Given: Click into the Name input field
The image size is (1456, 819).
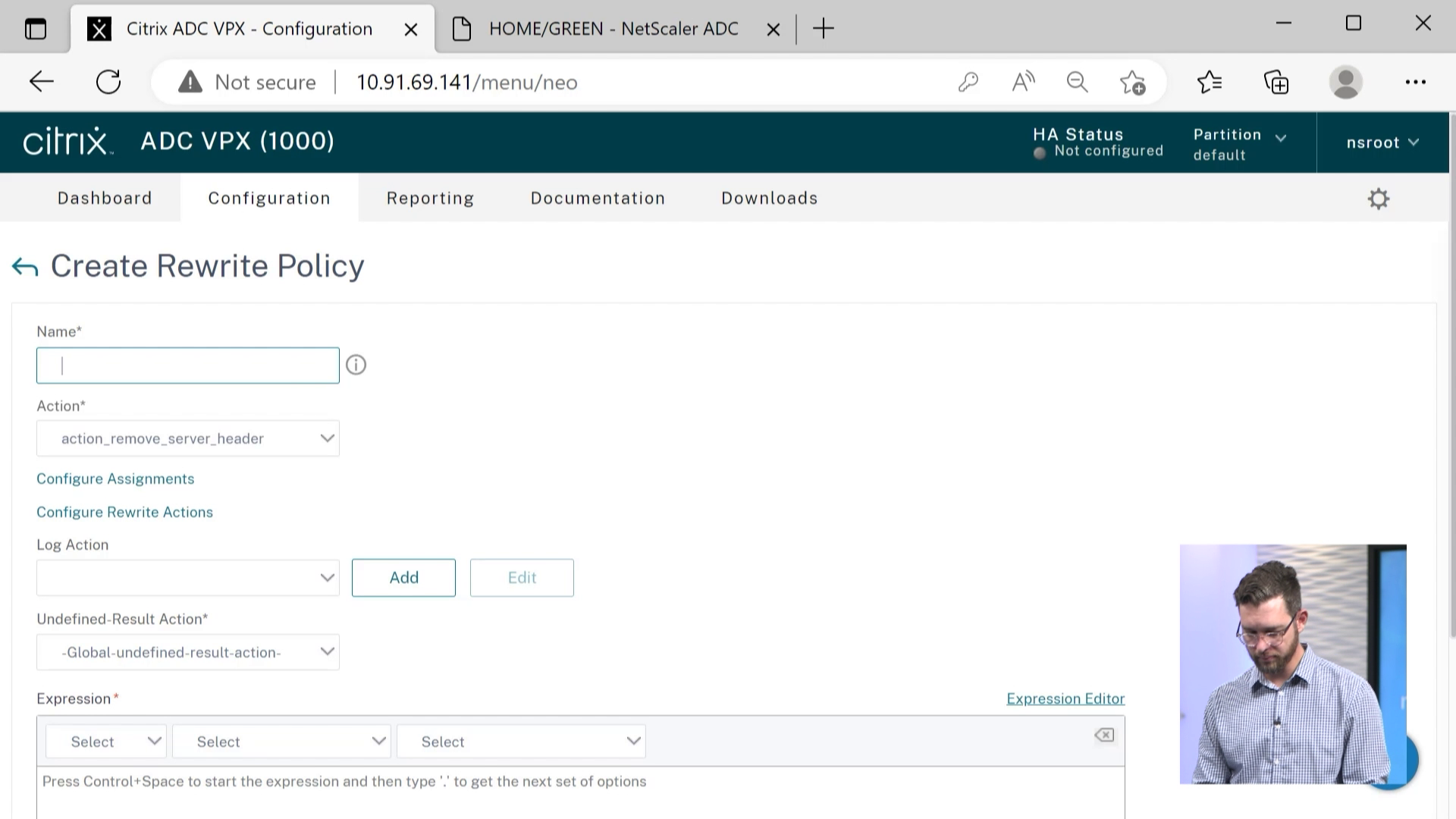Looking at the screenshot, I should [x=188, y=366].
